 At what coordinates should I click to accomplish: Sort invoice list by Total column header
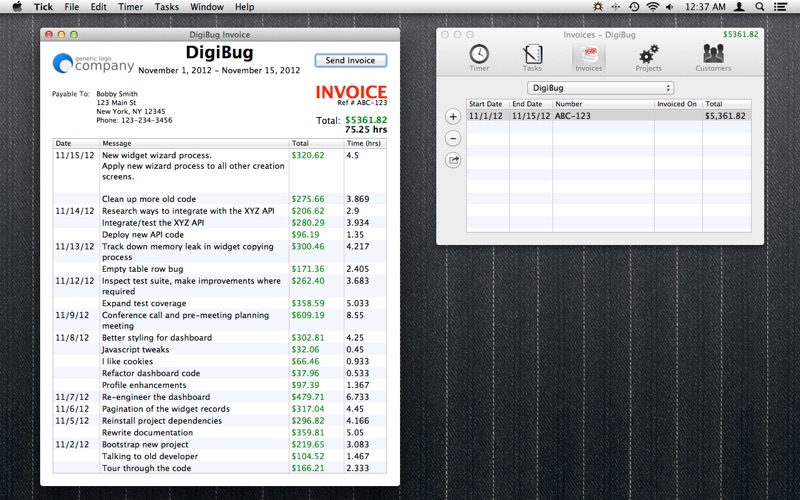(x=727, y=104)
